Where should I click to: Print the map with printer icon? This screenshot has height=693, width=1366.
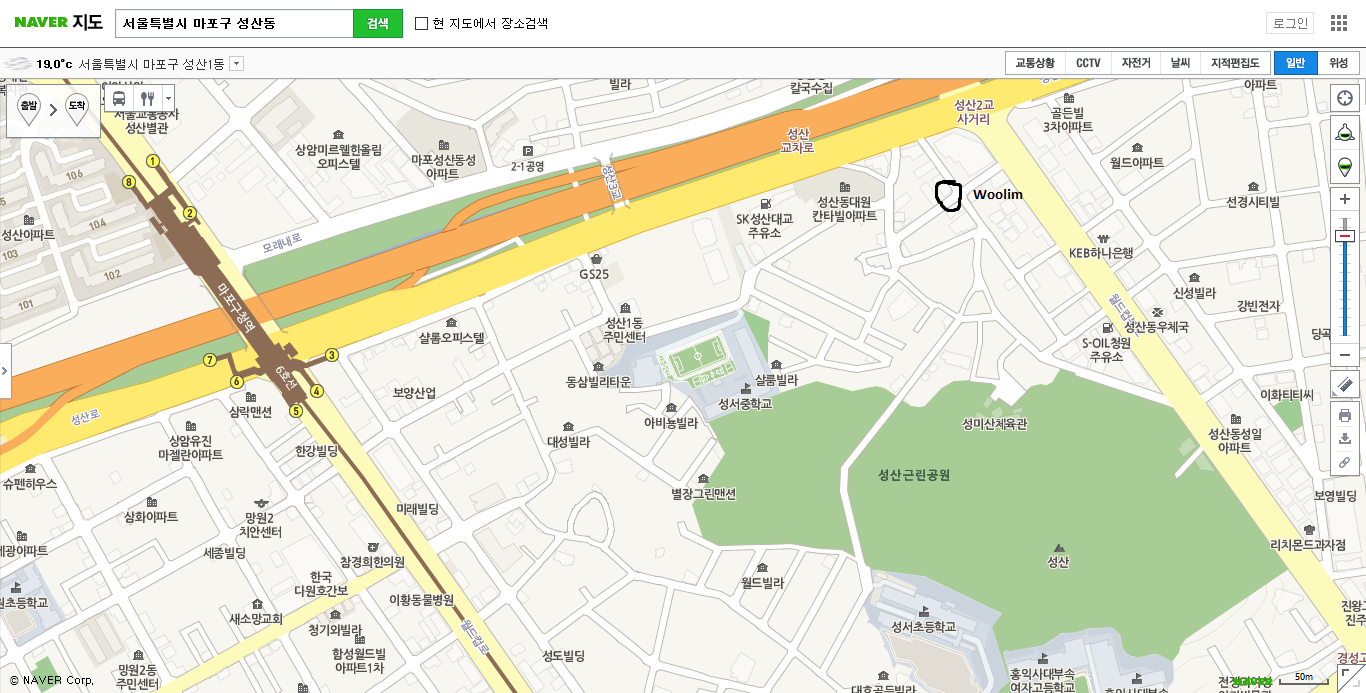click(x=1345, y=415)
